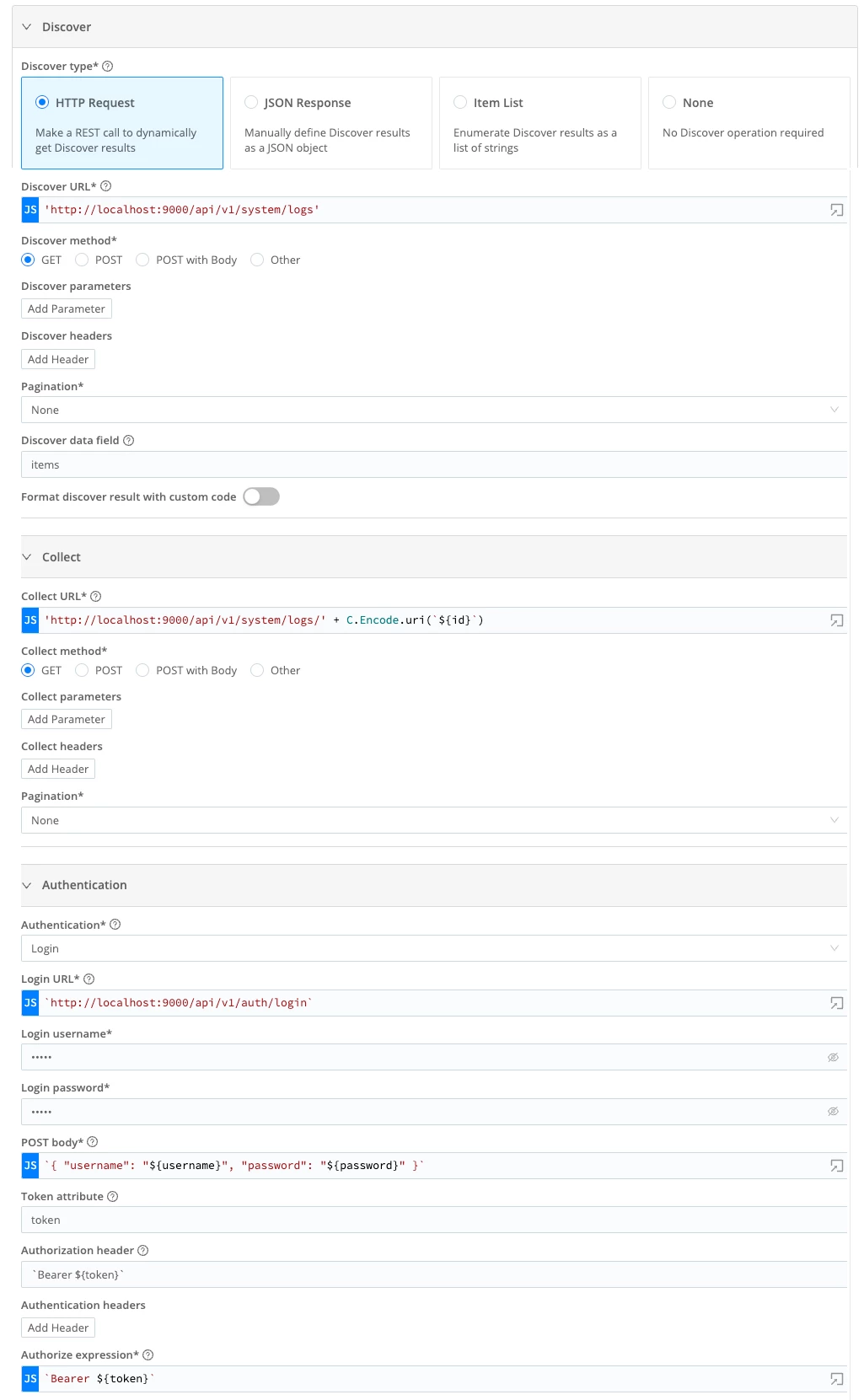Open Discover Pagination dropdown

pyautogui.click(x=434, y=410)
